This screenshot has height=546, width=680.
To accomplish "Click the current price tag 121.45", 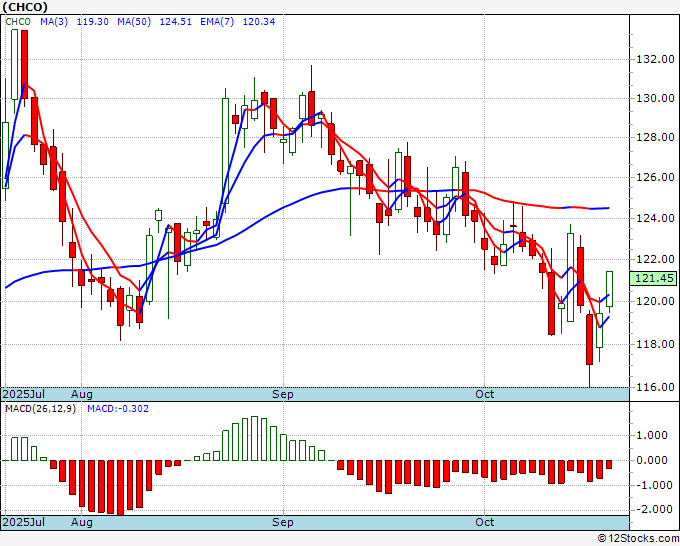I will pos(653,278).
